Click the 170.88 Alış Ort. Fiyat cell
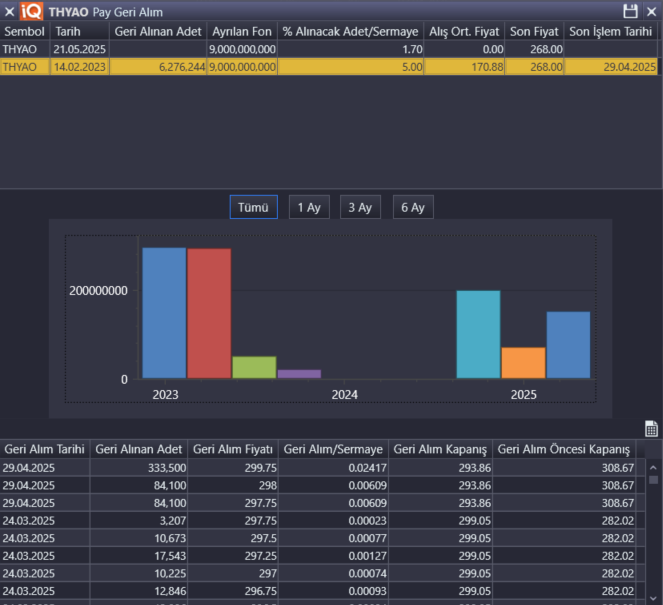Viewport: 663px width, 605px height. tap(464, 67)
